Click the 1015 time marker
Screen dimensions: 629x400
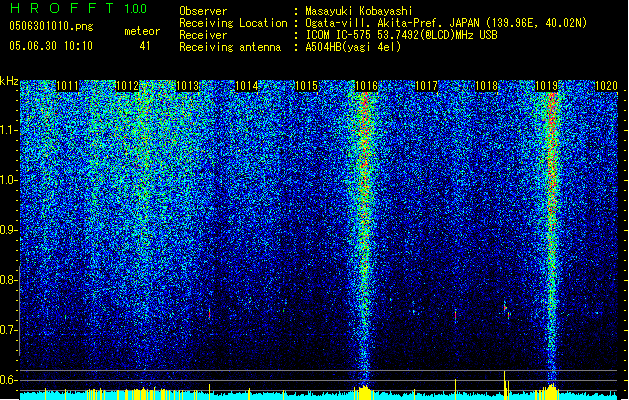(x=306, y=86)
